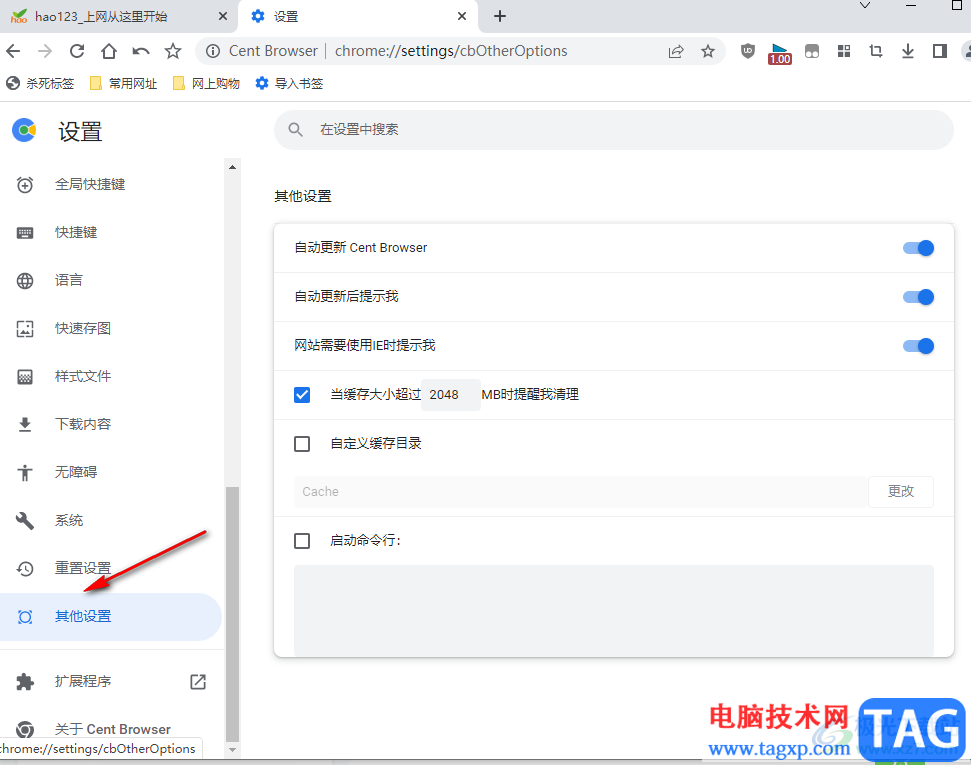Click the address bar URL

(451, 51)
